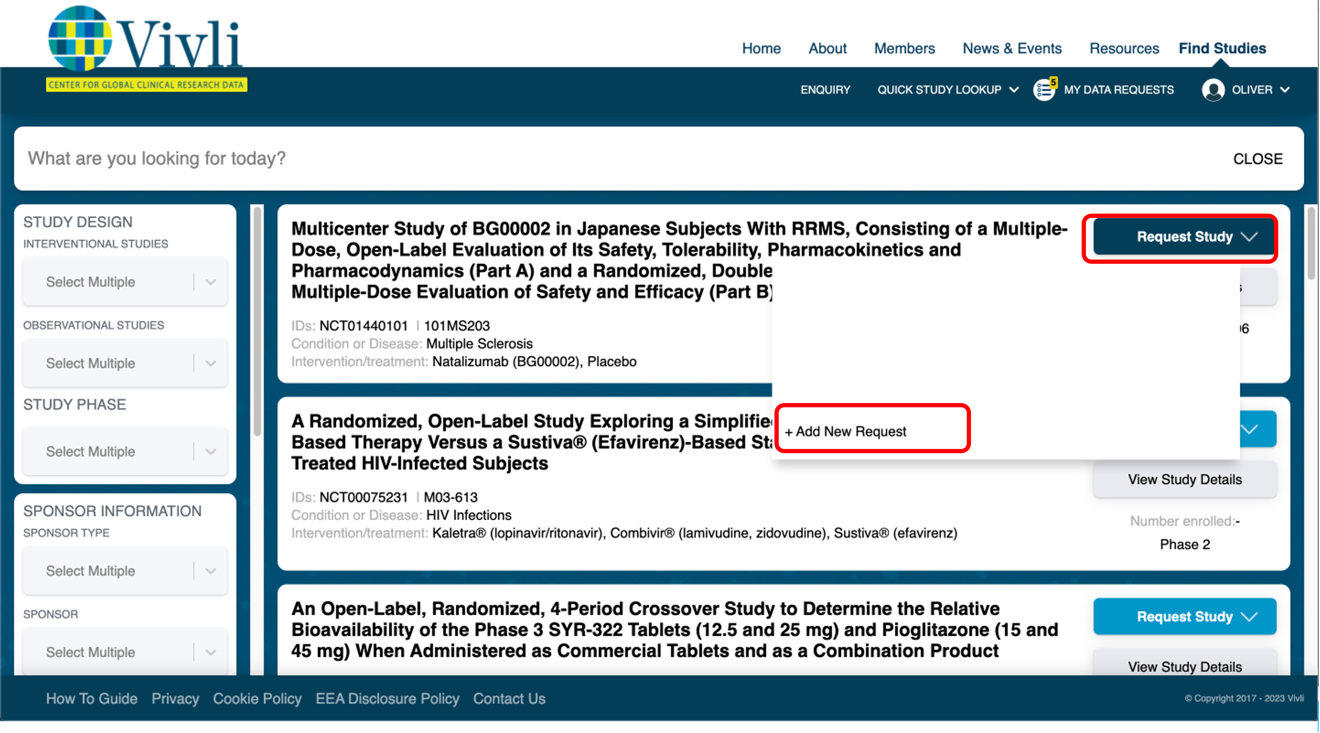Close the search panel with CLOSE
This screenshot has height=733, width=1320.
click(x=1257, y=159)
